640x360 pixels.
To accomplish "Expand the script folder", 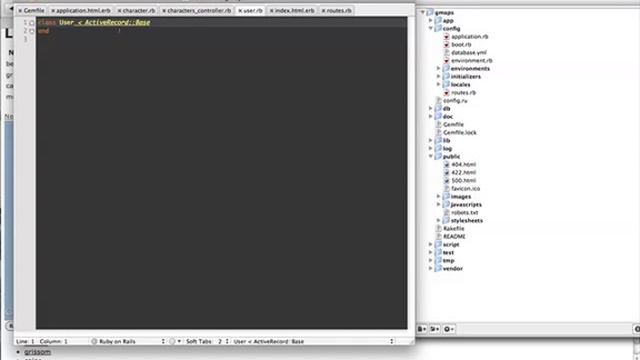I will pyautogui.click(x=431, y=244).
